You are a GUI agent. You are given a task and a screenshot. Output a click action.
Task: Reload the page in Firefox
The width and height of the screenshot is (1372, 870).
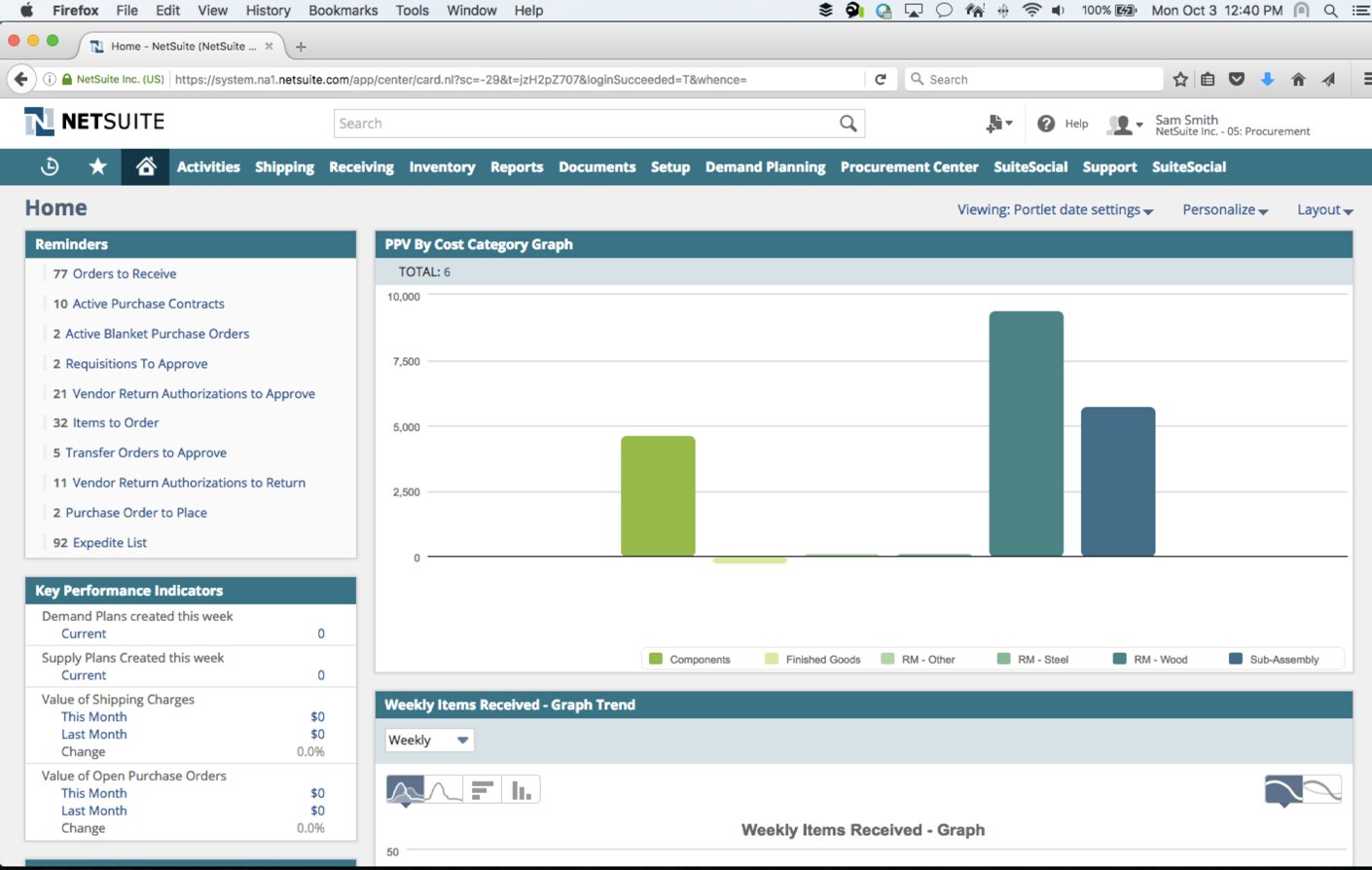tap(881, 80)
